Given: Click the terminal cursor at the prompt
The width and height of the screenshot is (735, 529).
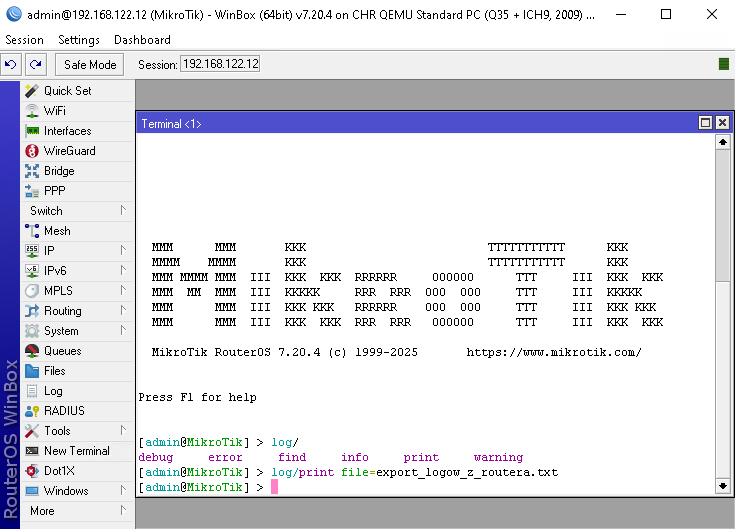Looking at the screenshot, I should tap(275, 487).
